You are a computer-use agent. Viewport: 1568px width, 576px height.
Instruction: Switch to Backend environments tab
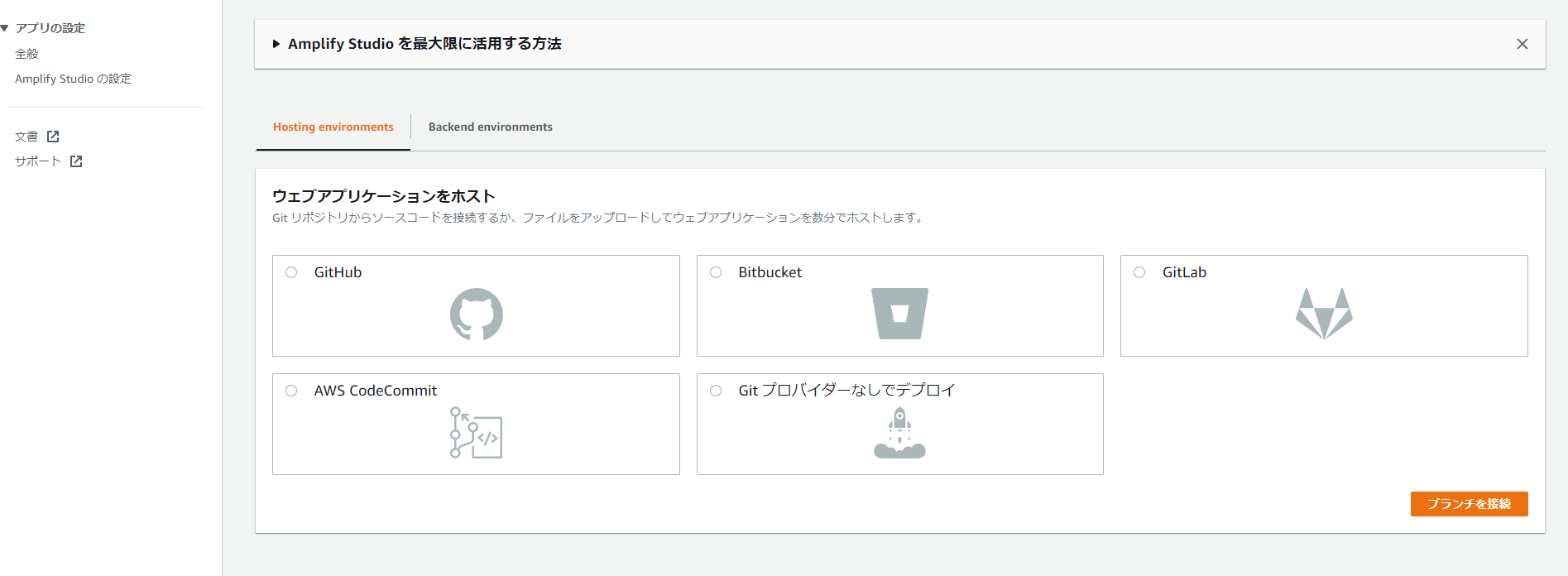pos(491,127)
